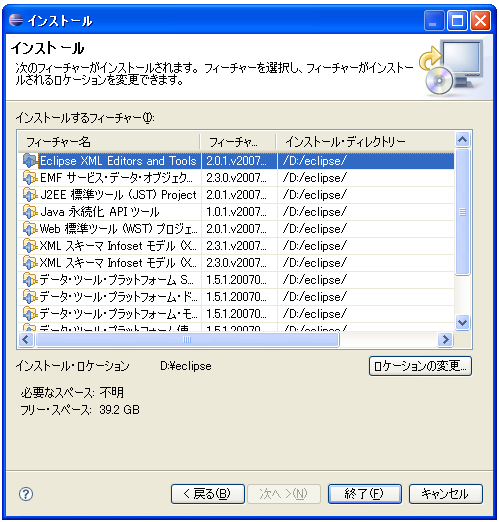
Task: Click feature icon beside EMF サービス・データ row
Action: click(x=30, y=178)
